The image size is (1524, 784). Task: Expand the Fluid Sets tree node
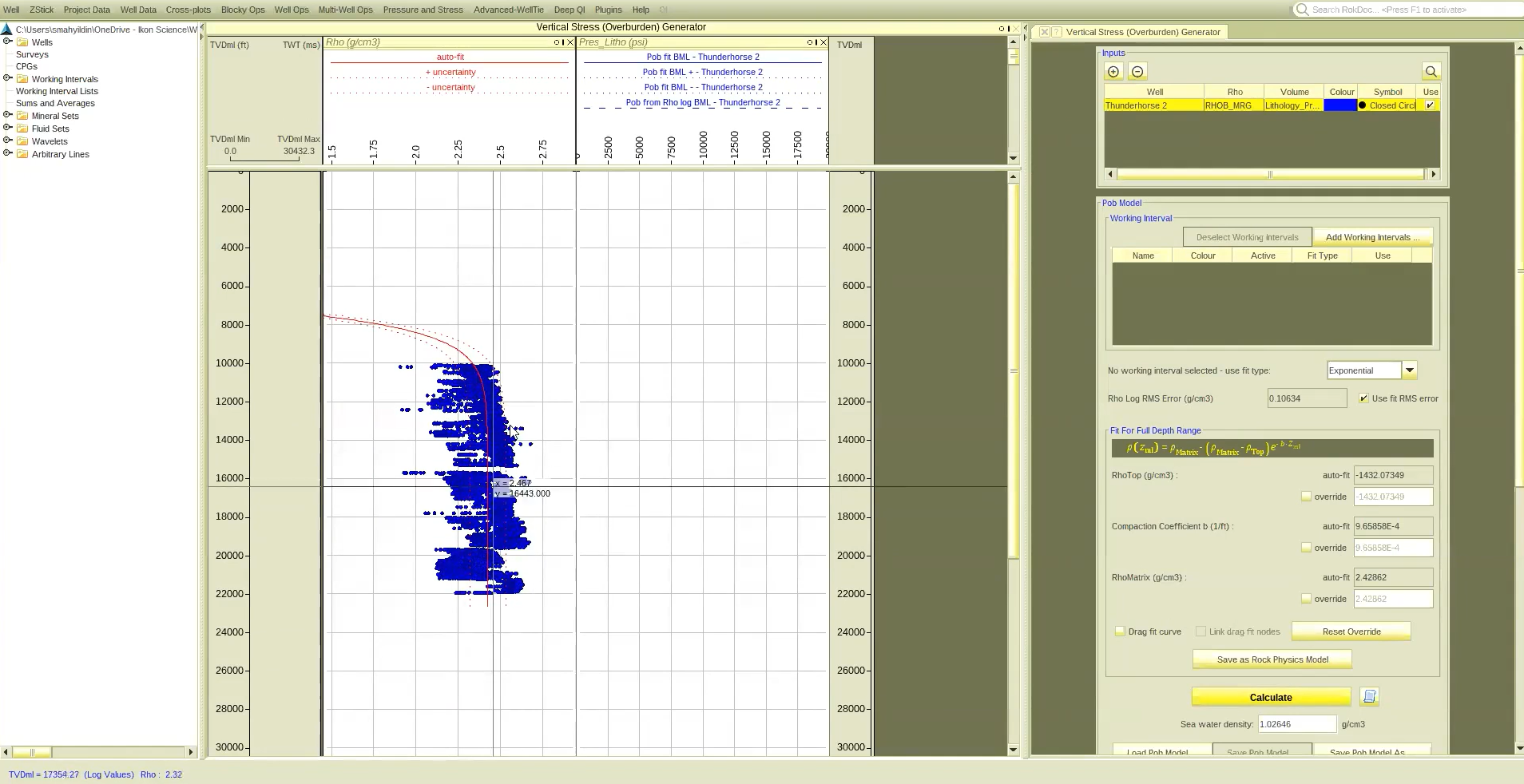point(7,128)
